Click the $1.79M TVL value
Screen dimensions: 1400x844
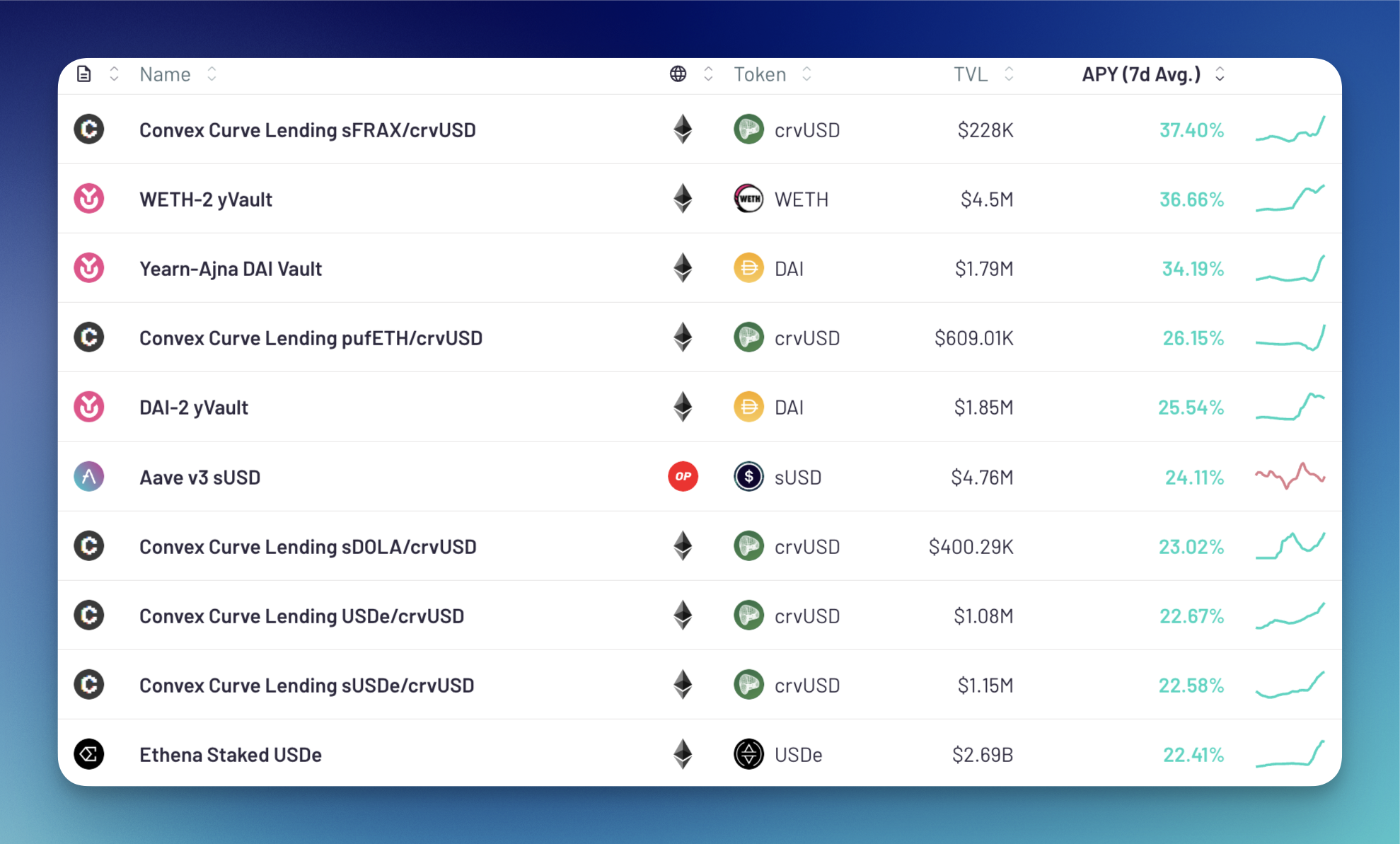984,269
